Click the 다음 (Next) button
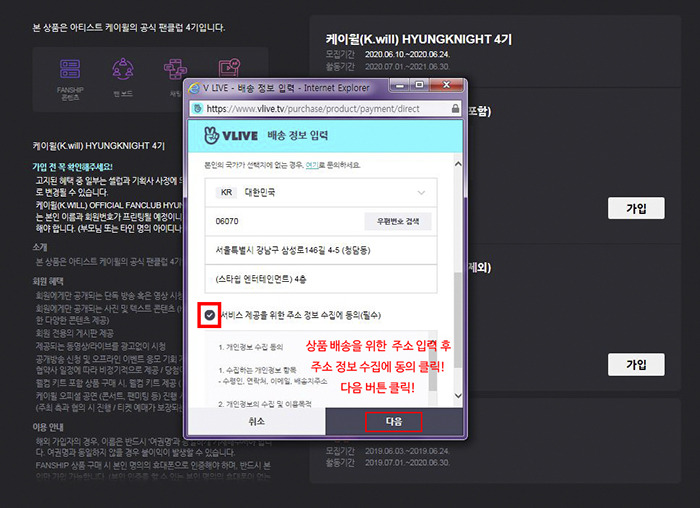 pos(394,421)
